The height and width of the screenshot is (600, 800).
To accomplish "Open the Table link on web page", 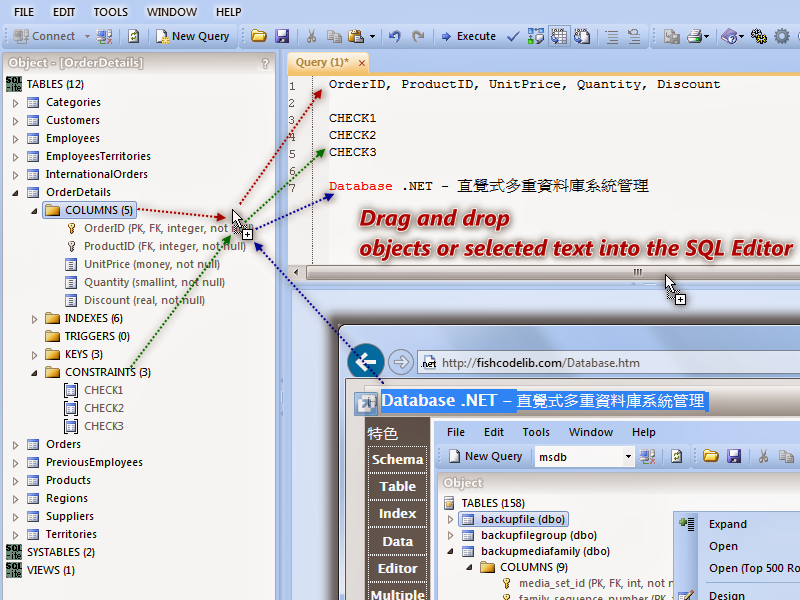I will pyautogui.click(x=397, y=486).
